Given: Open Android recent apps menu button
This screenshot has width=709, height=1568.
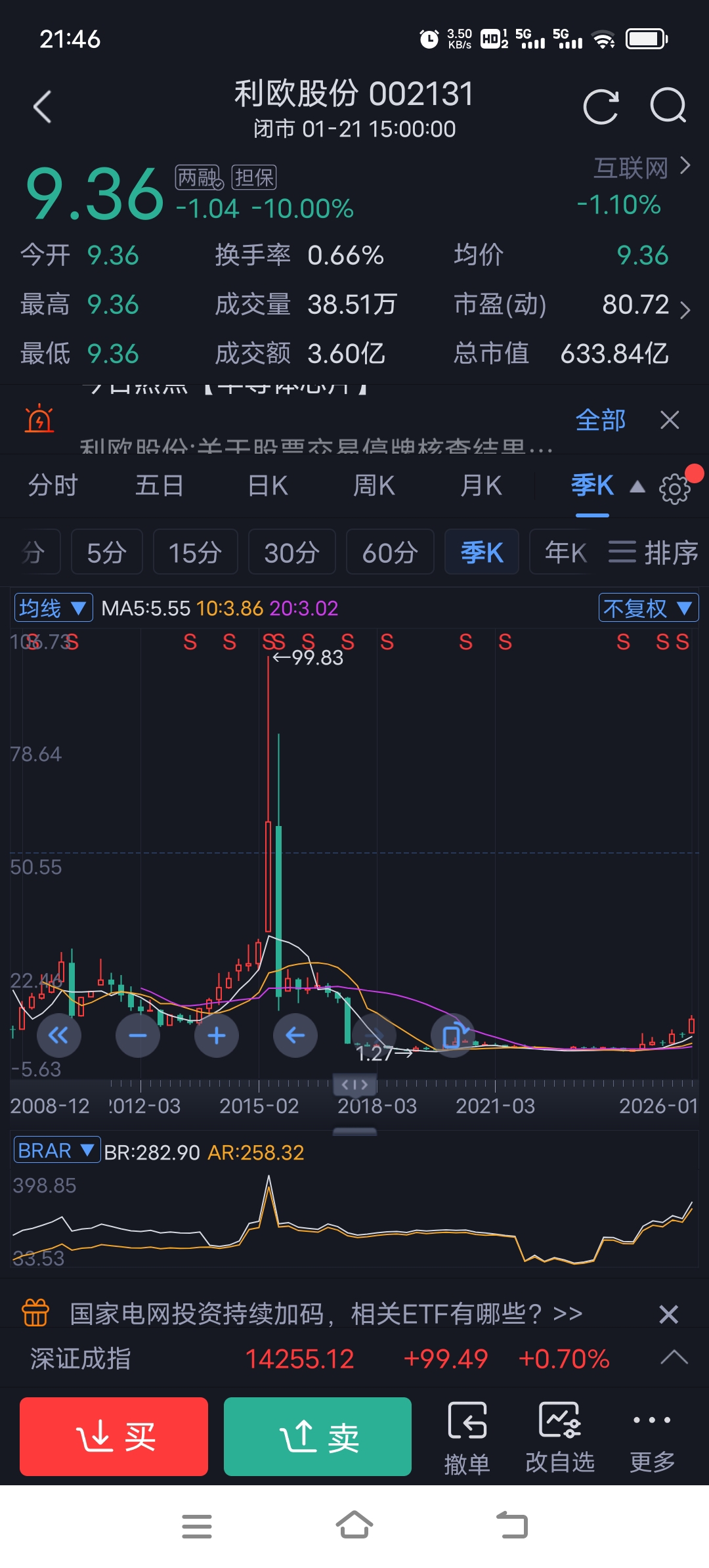Looking at the screenshot, I should pyautogui.click(x=197, y=1526).
